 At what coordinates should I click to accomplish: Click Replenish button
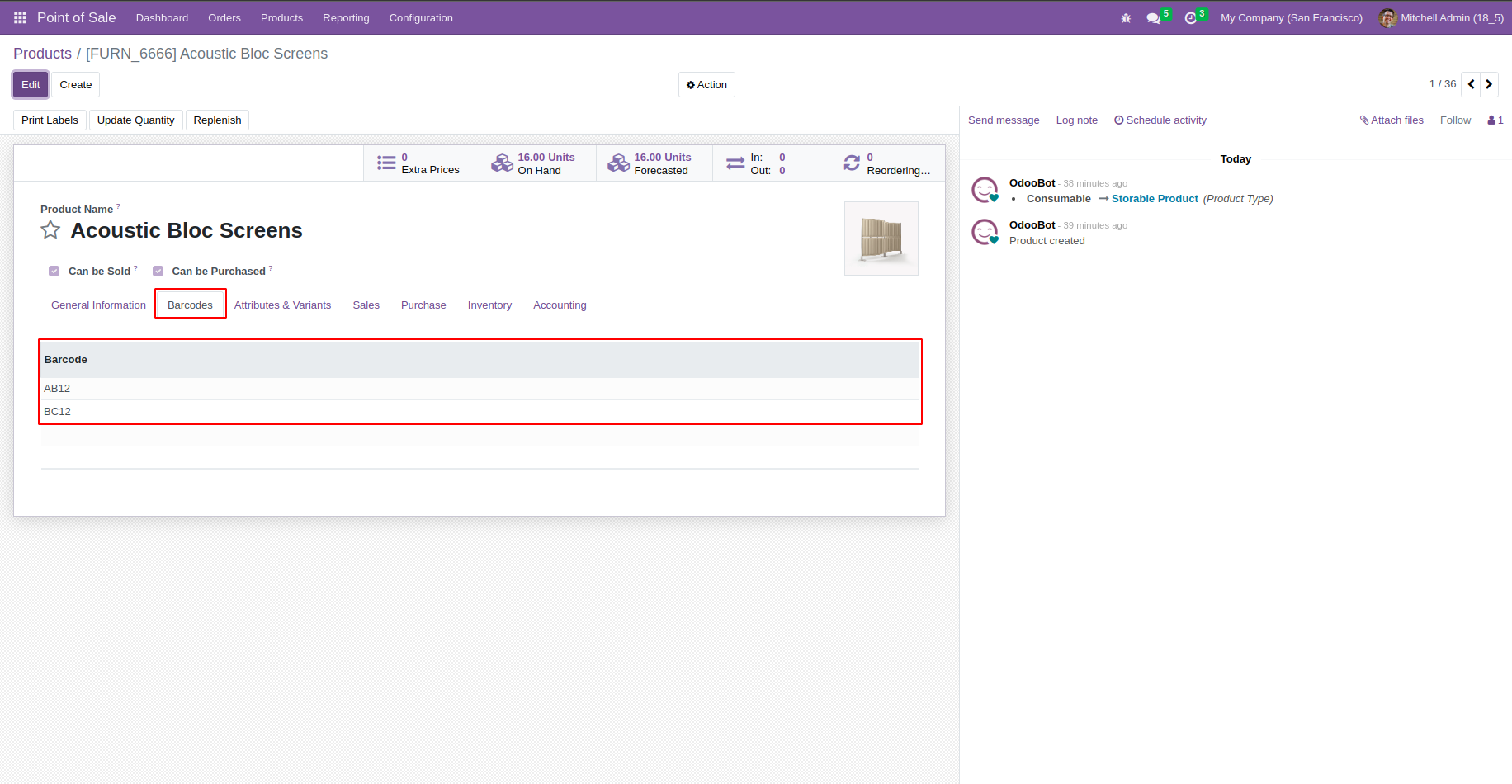pos(217,120)
